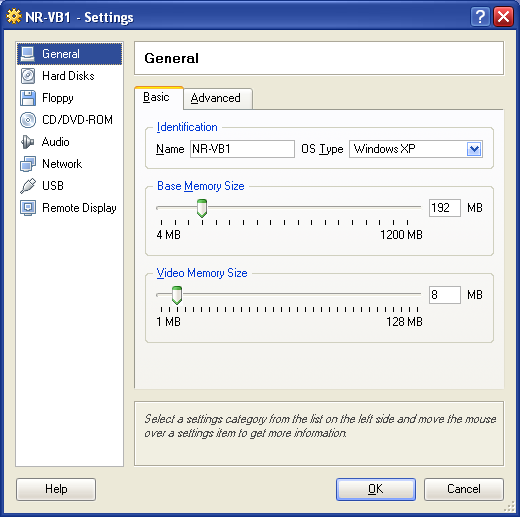
Task: Expand the OS Type dropdown arrow
Action: coord(474,149)
